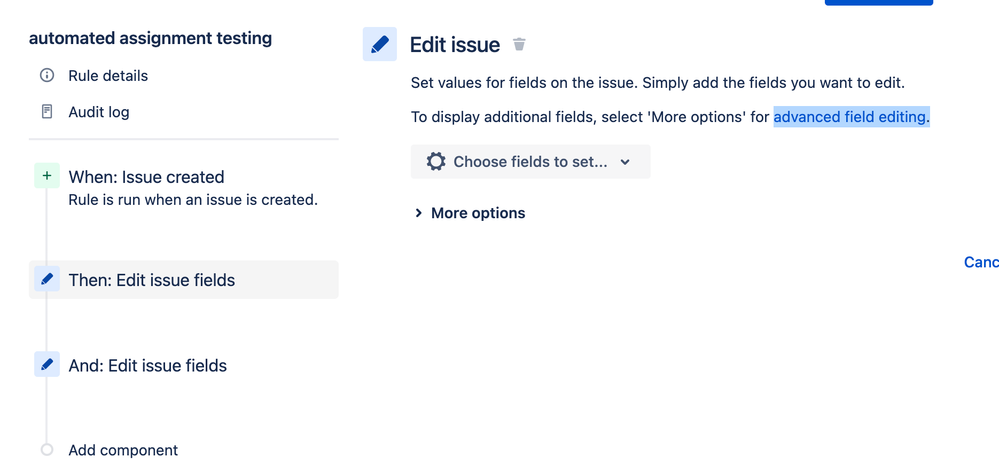Click the info icon beside Rule details

coord(47,75)
